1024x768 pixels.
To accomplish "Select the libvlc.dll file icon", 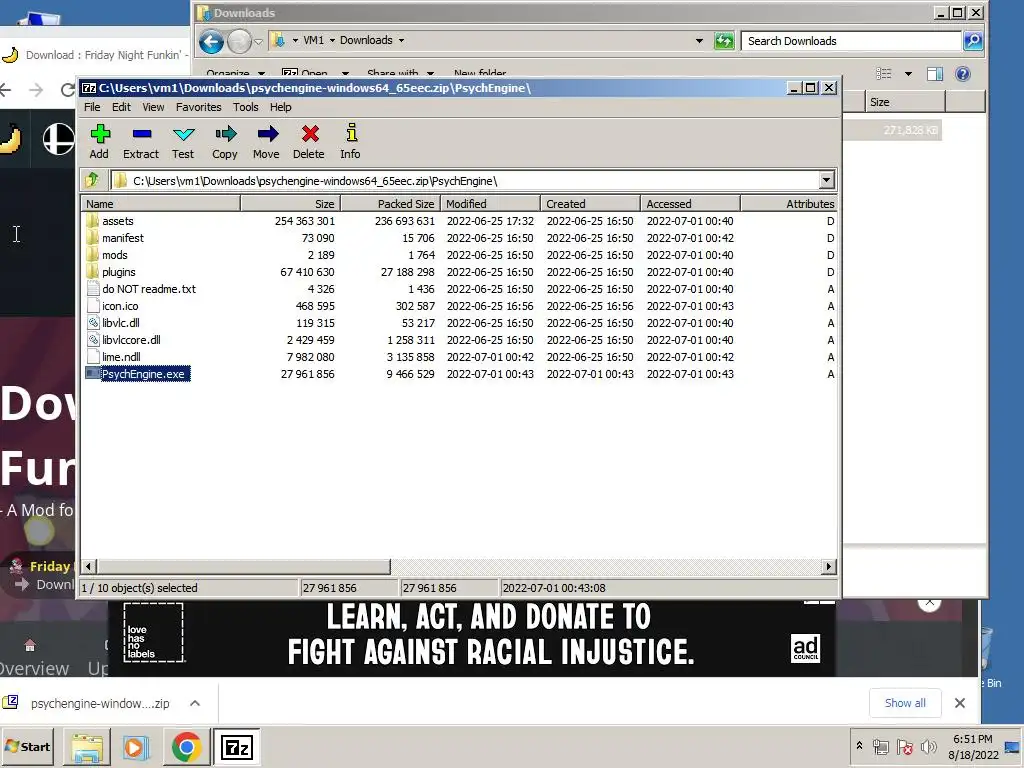I will pos(92,323).
